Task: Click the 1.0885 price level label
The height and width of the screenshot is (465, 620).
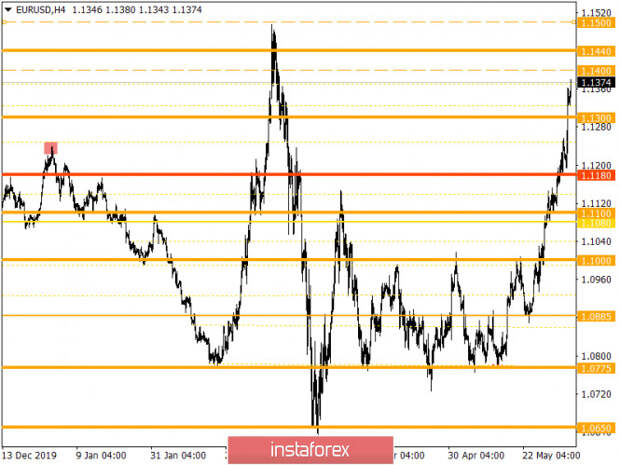Action: (596, 316)
